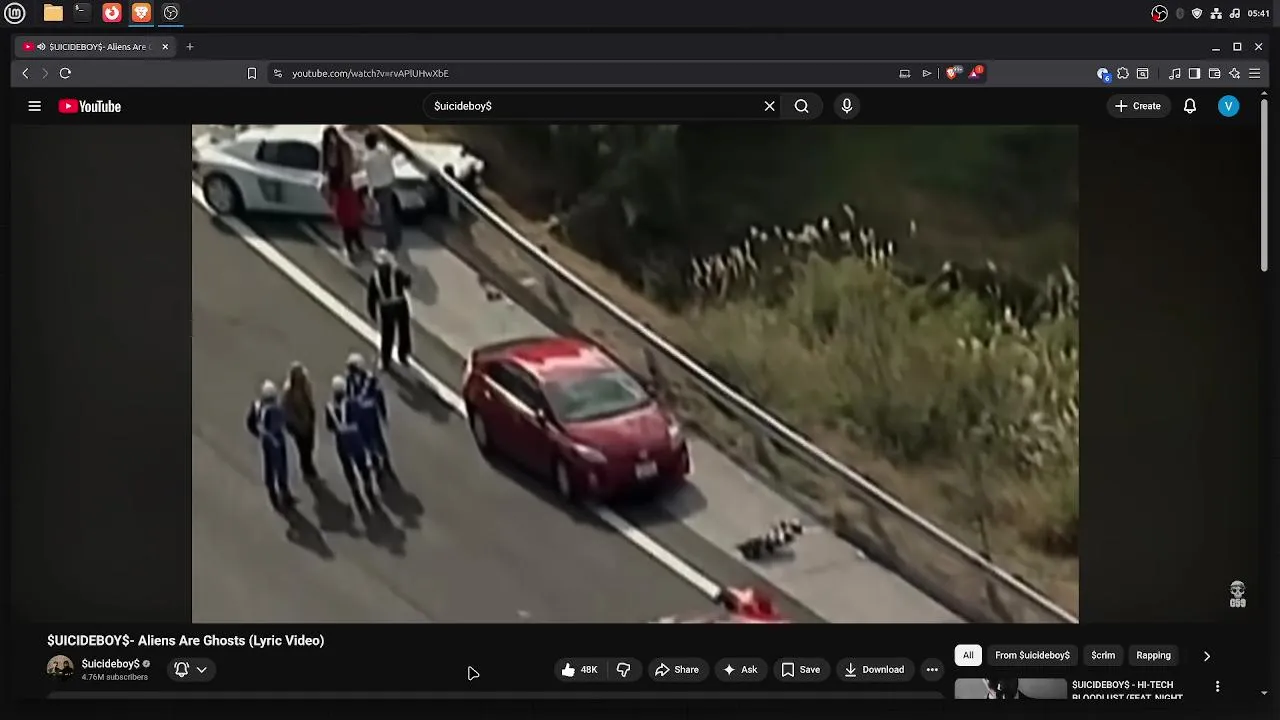The width and height of the screenshot is (1280, 720).
Task: Go back to the previous browser page
Action: (x=26, y=73)
